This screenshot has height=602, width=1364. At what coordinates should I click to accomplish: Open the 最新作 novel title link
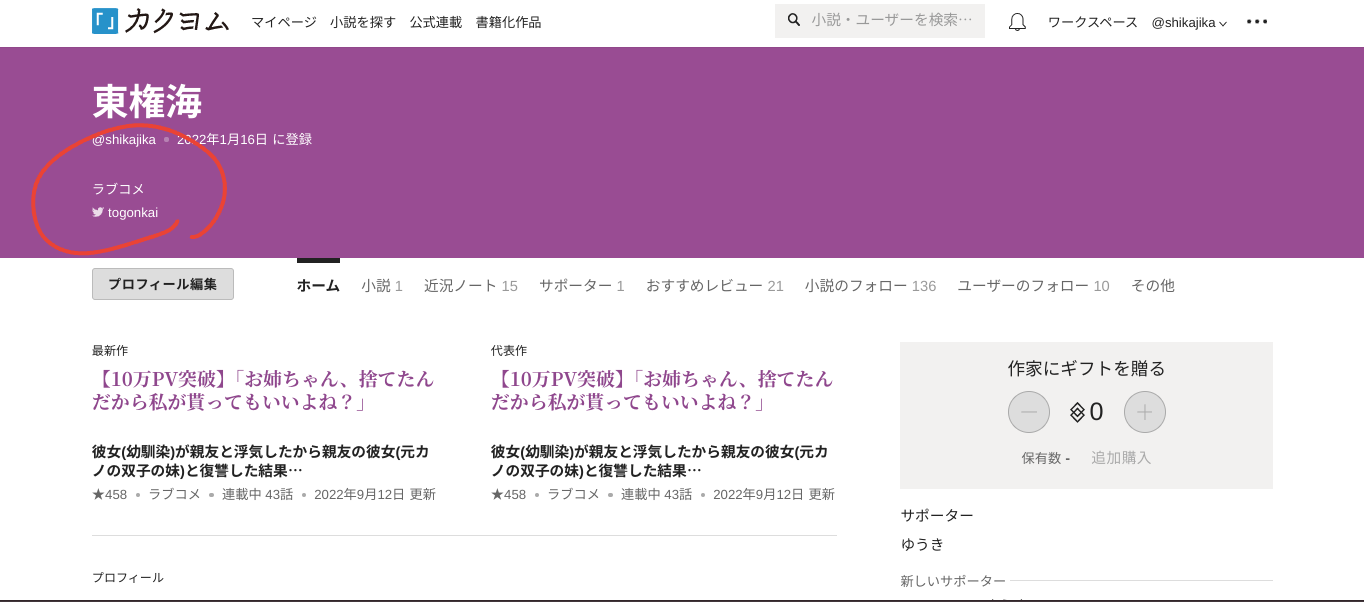pos(263,390)
